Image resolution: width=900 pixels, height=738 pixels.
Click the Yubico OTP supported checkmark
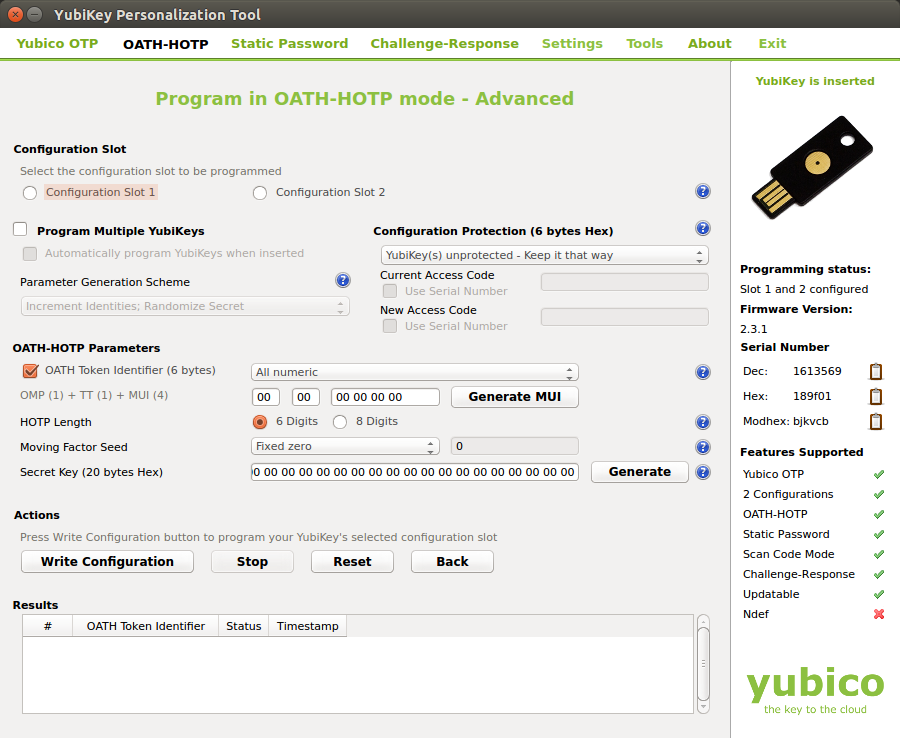(879, 475)
